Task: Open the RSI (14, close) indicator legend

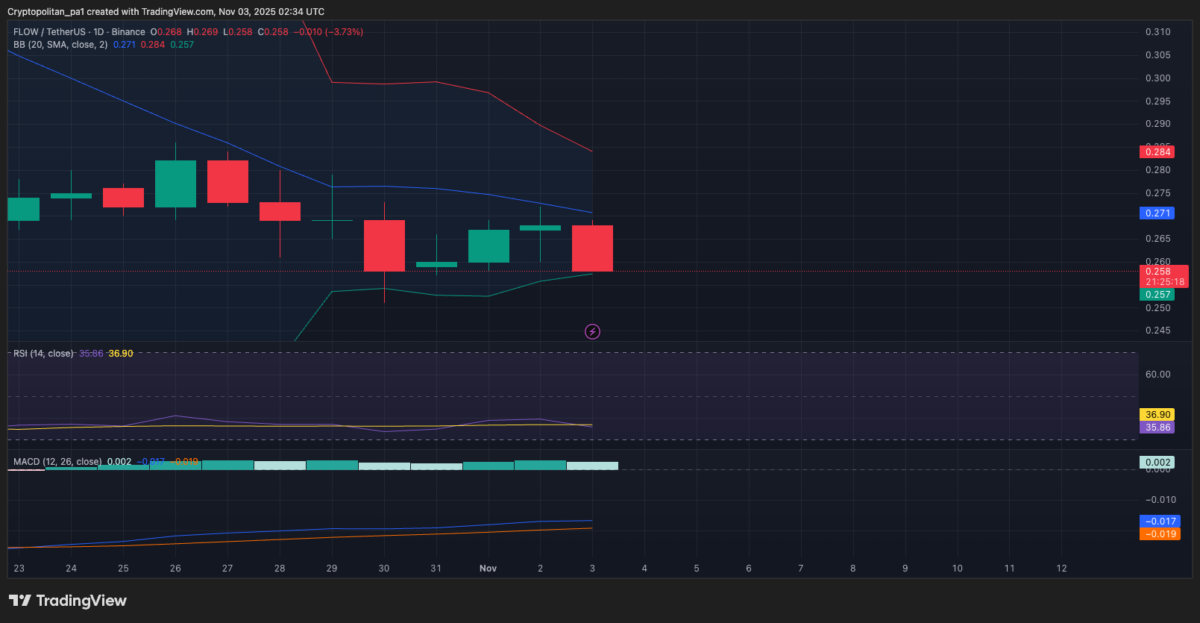Action: pos(42,354)
